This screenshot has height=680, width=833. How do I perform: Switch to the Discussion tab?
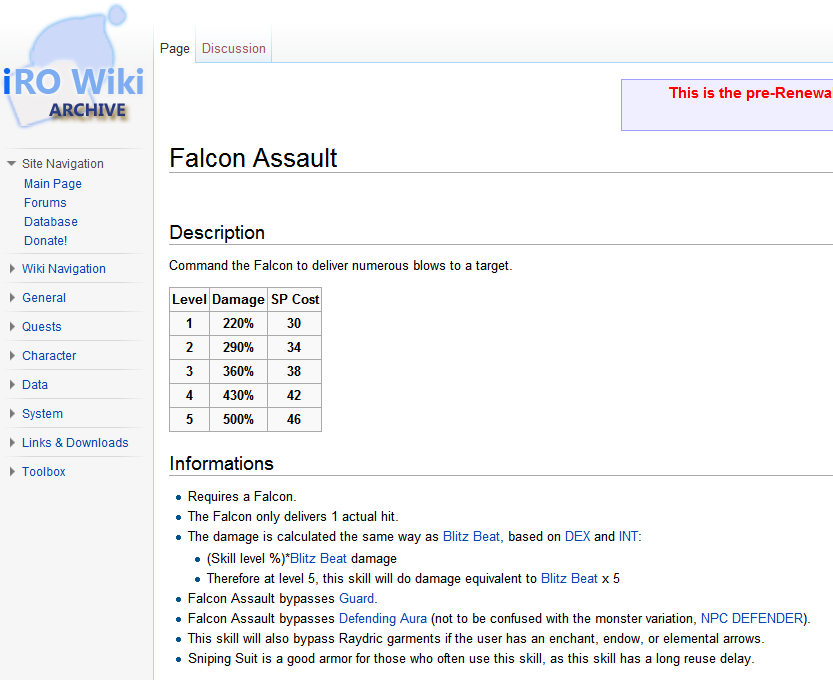tap(234, 49)
